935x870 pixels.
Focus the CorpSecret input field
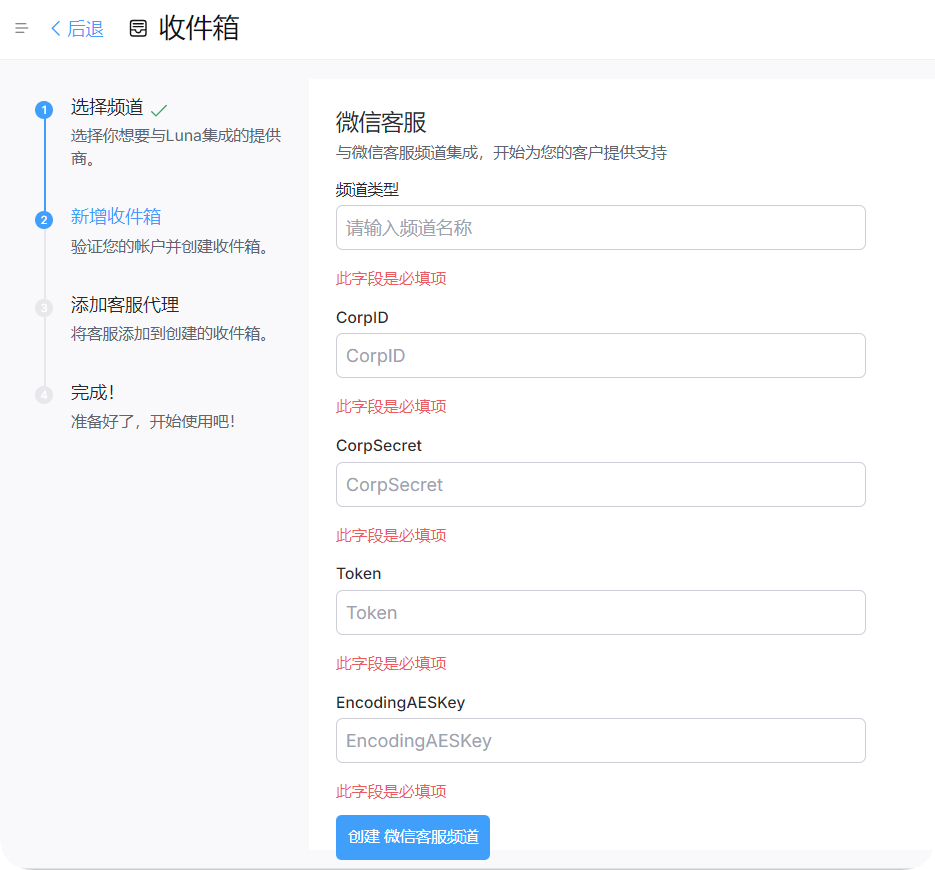pos(600,485)
